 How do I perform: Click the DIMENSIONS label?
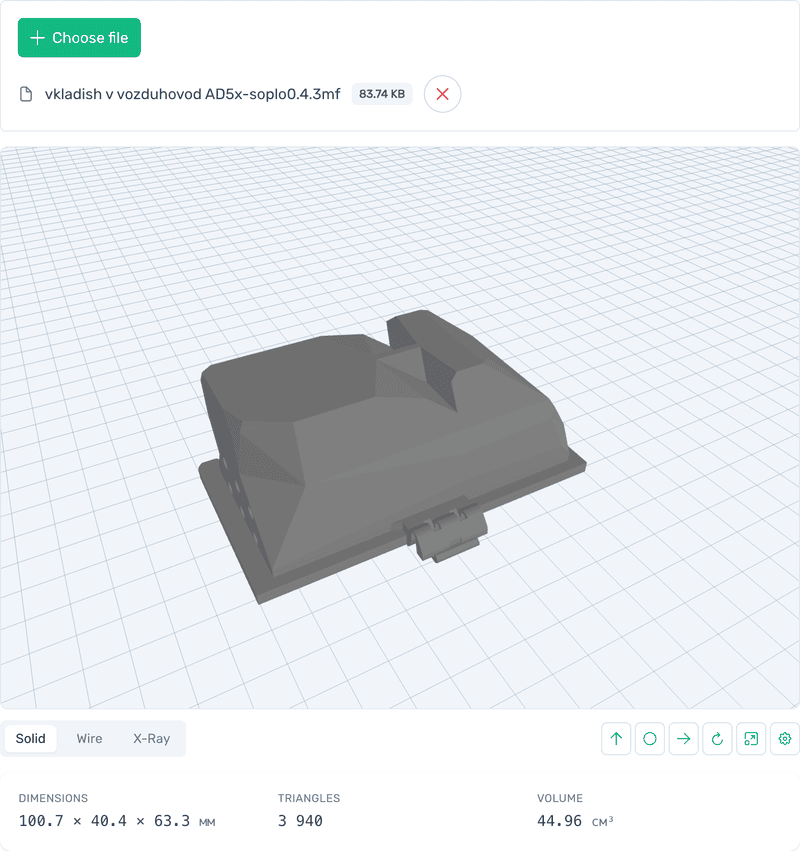pyautogui.click(x=53, y=798)
